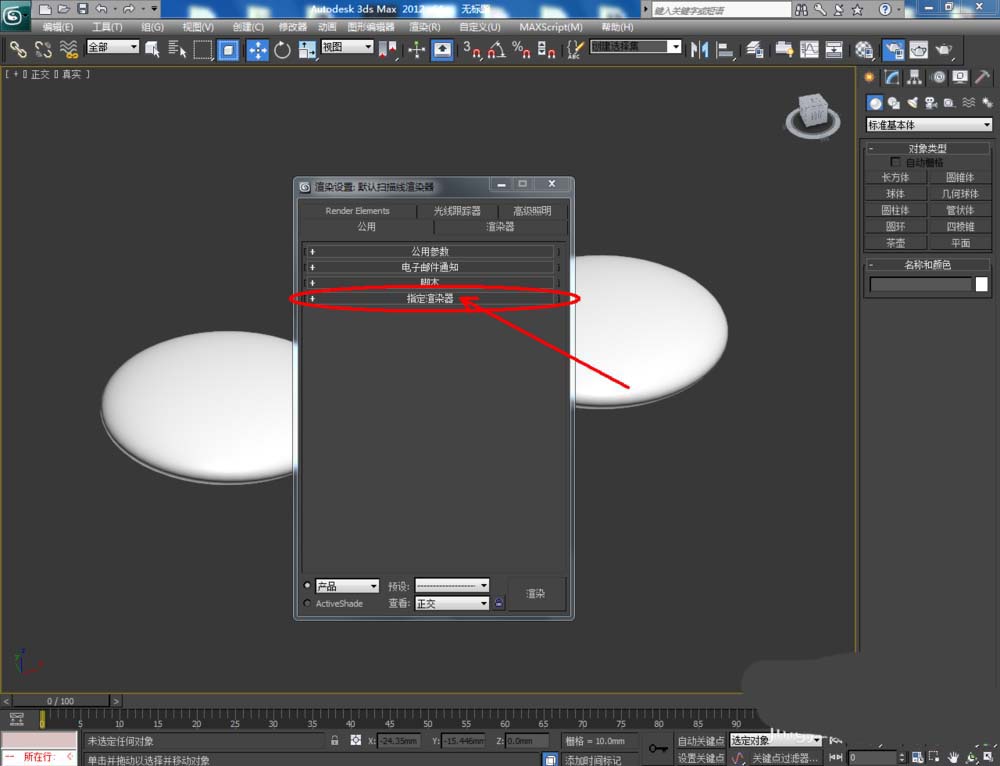Click the Lights category icon in Create panel
Screen dimensions: 1000x766
[913, 103]
